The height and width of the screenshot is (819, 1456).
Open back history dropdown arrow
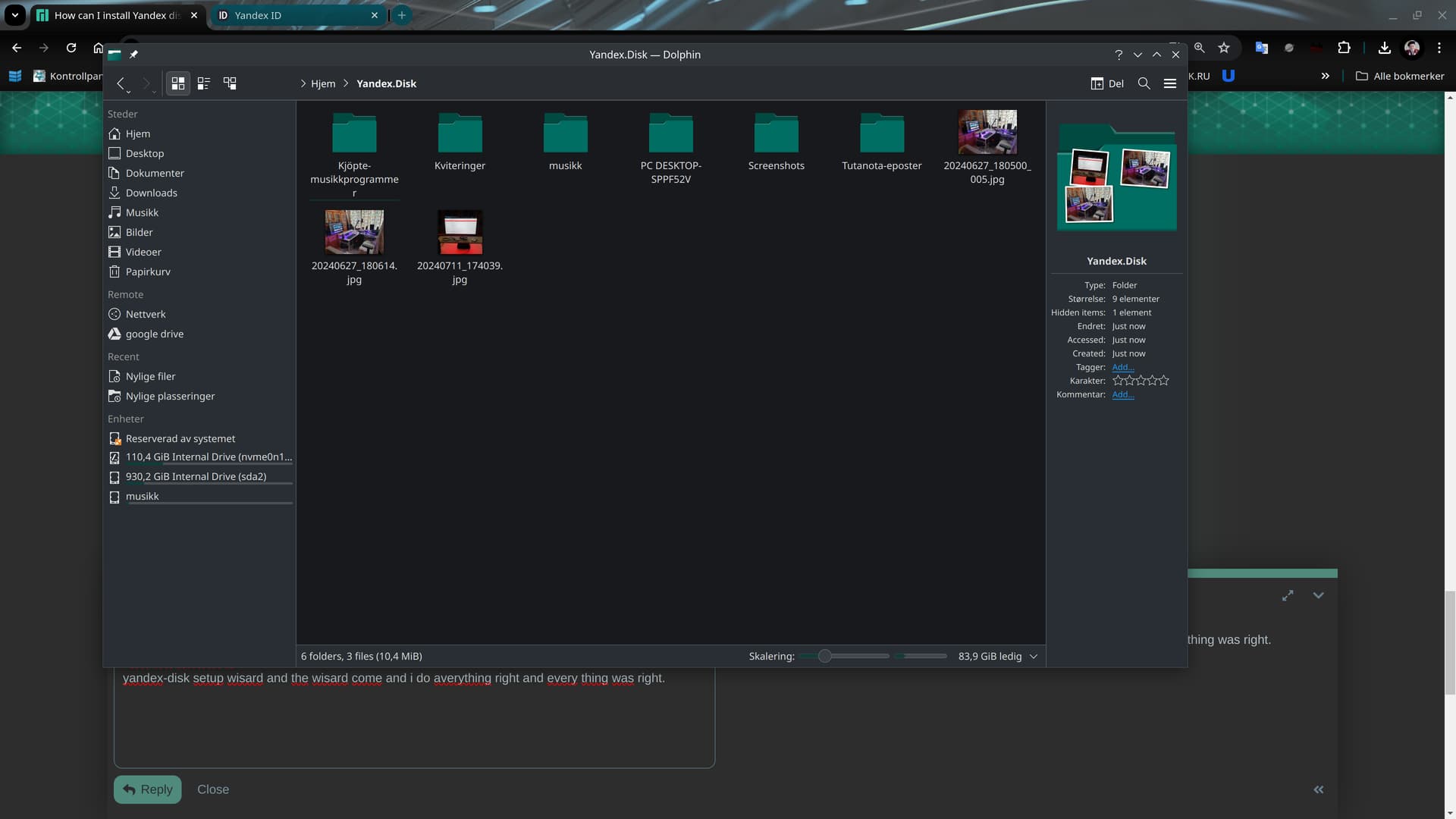(128, 92)
